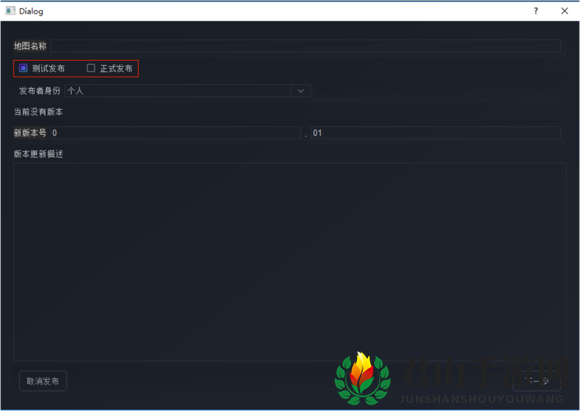
Task: Expand the 发布者身份 dropdown arrow
Action: pyautogui.click(x=301, y=91)
